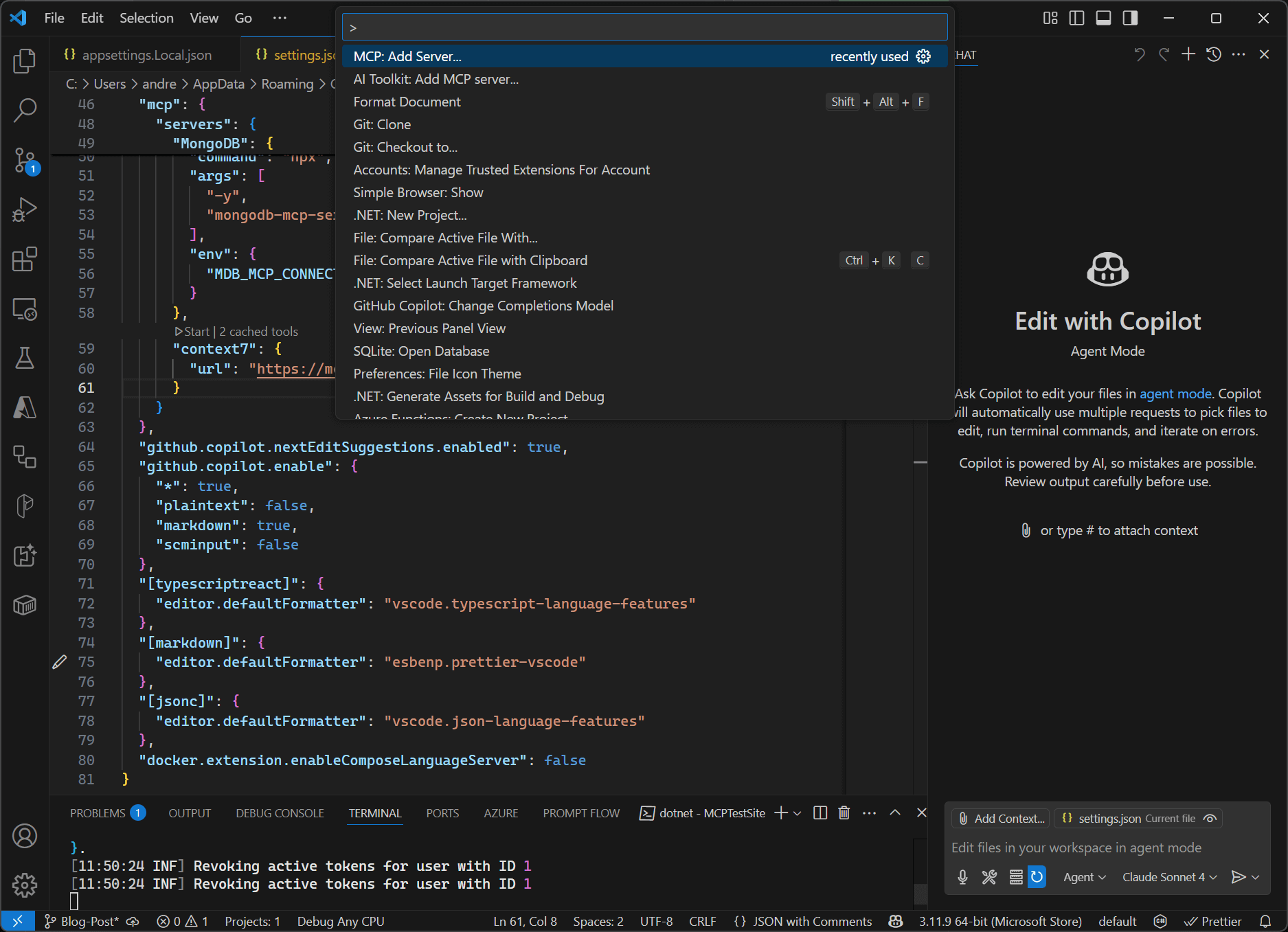
Task: Switch to the PROMPT FLOW tab
Action: point(581,813)
